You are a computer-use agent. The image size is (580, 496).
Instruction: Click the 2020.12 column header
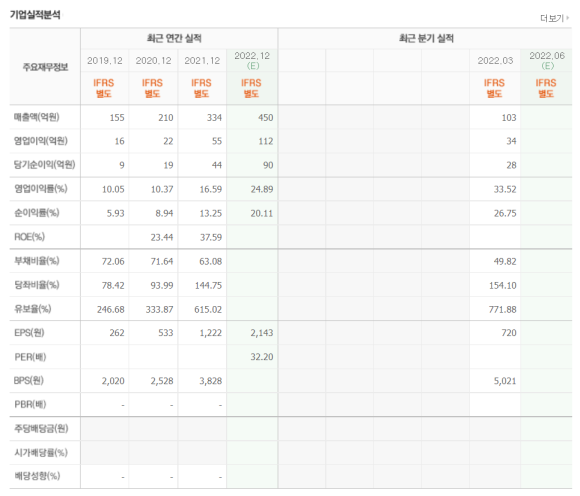154,61
